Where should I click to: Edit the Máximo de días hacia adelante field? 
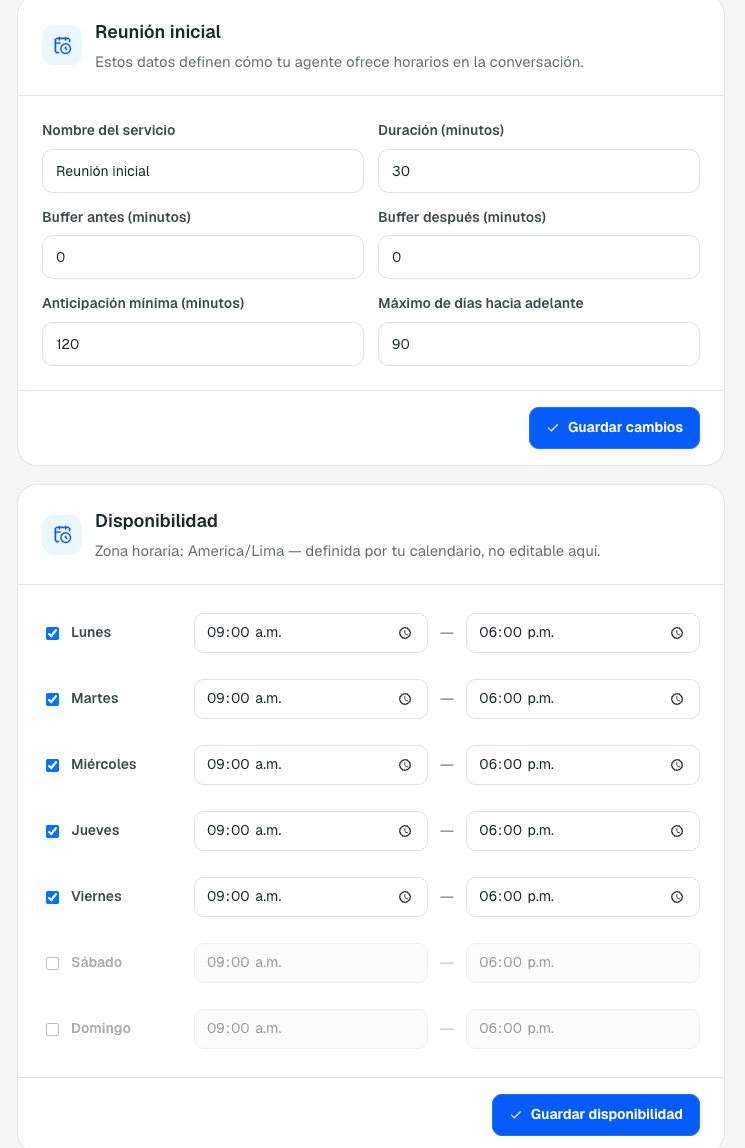[x=539, y=344]
